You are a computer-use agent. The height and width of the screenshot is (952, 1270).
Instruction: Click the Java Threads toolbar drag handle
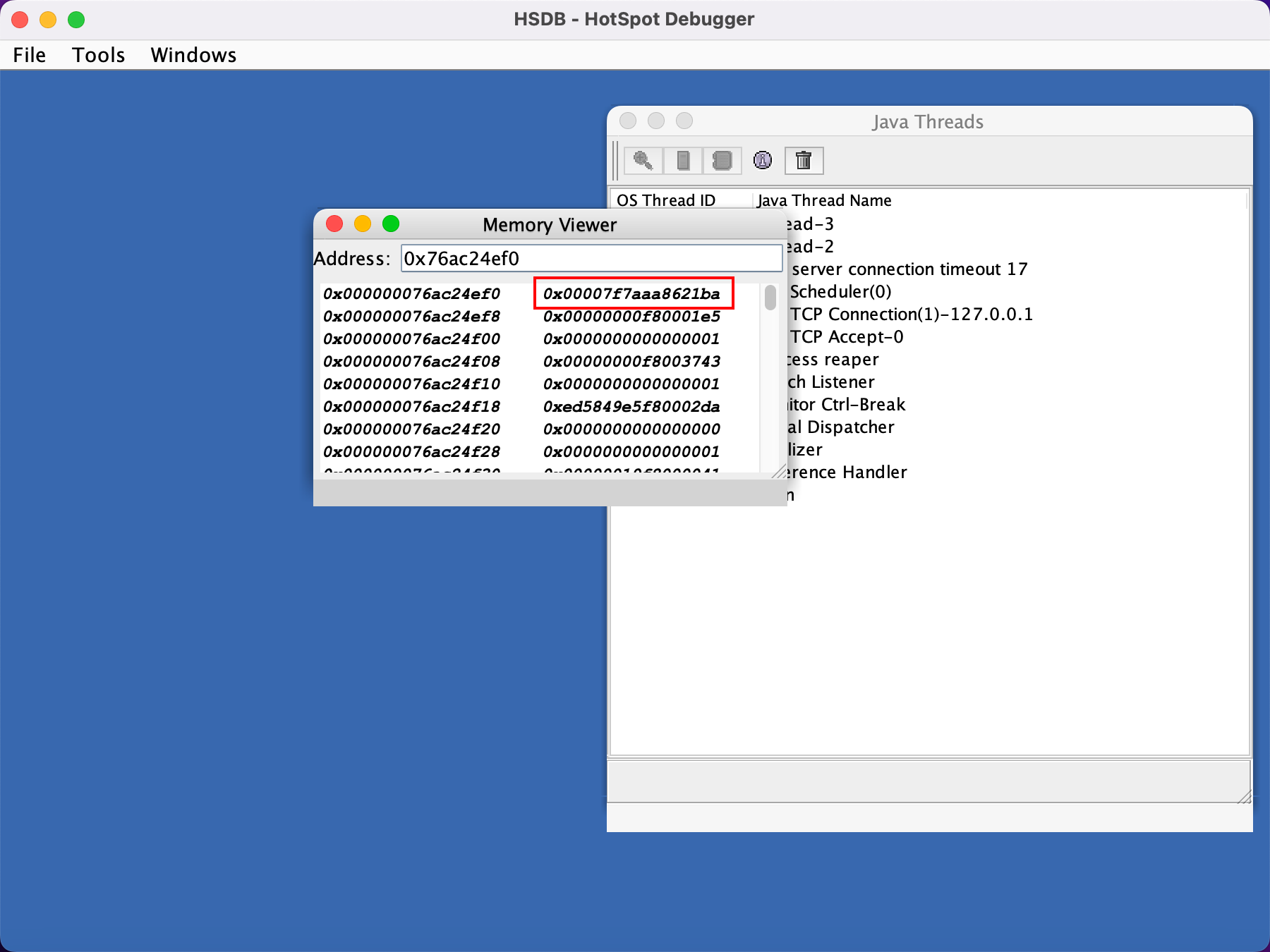coord(616,161)
